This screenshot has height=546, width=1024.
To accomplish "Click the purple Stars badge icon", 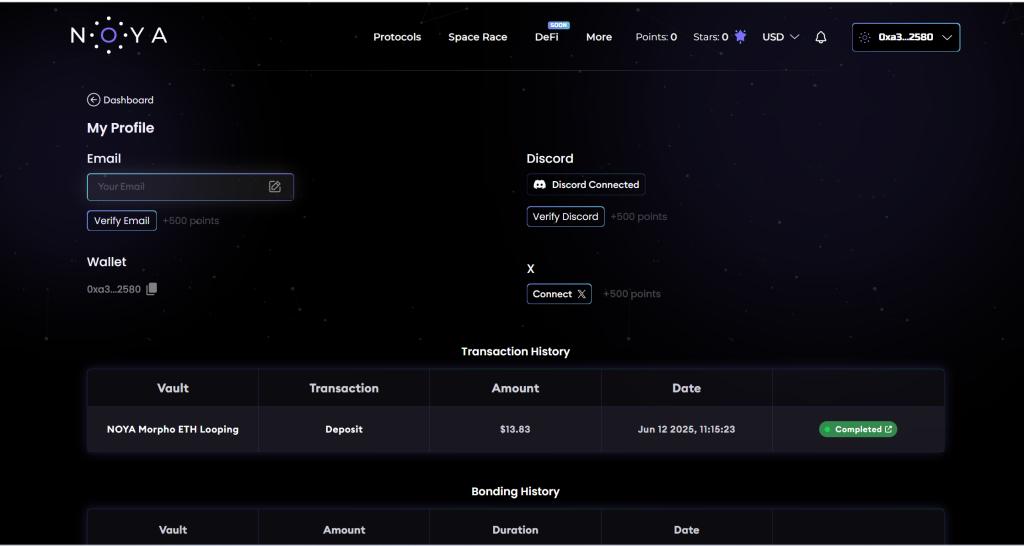I will tap(740, 37).
